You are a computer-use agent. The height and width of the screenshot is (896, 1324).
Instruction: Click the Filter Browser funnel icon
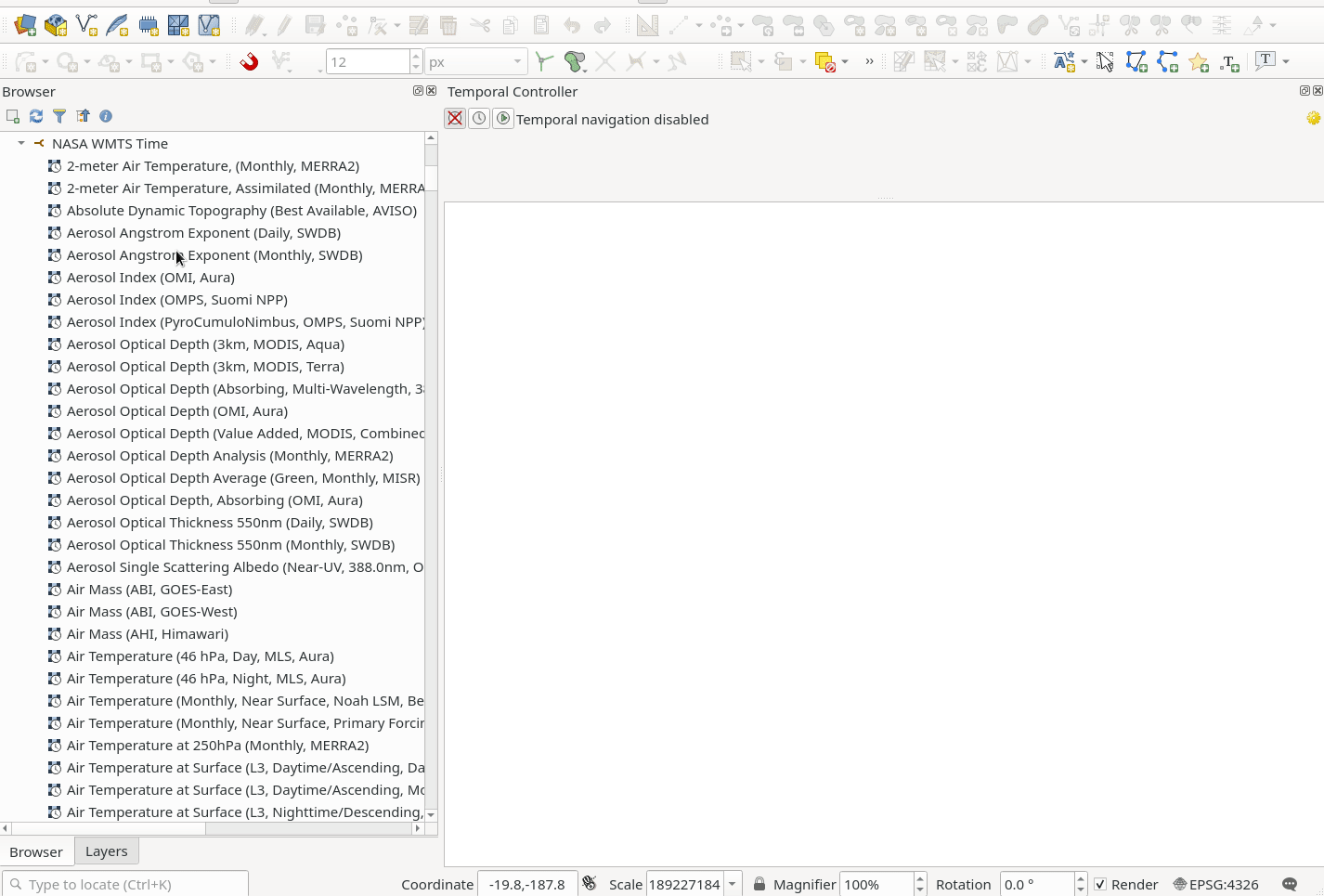(x=59, y=116)
